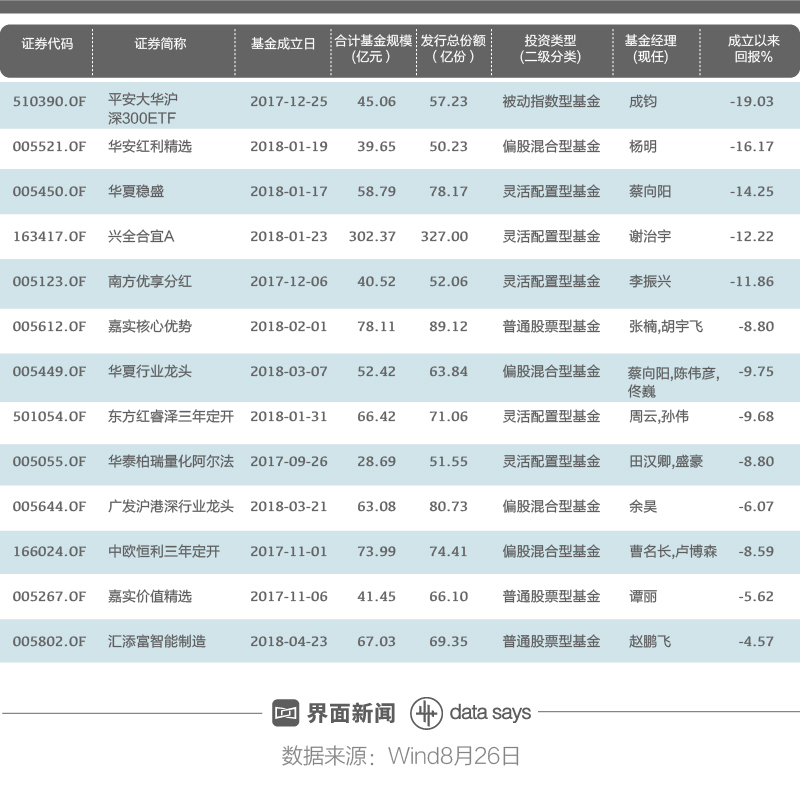The height and width of the screenshot is (786, 800).
Task: Click manager name 杨明
Action: pyautogui.click(x=643, y=147)
